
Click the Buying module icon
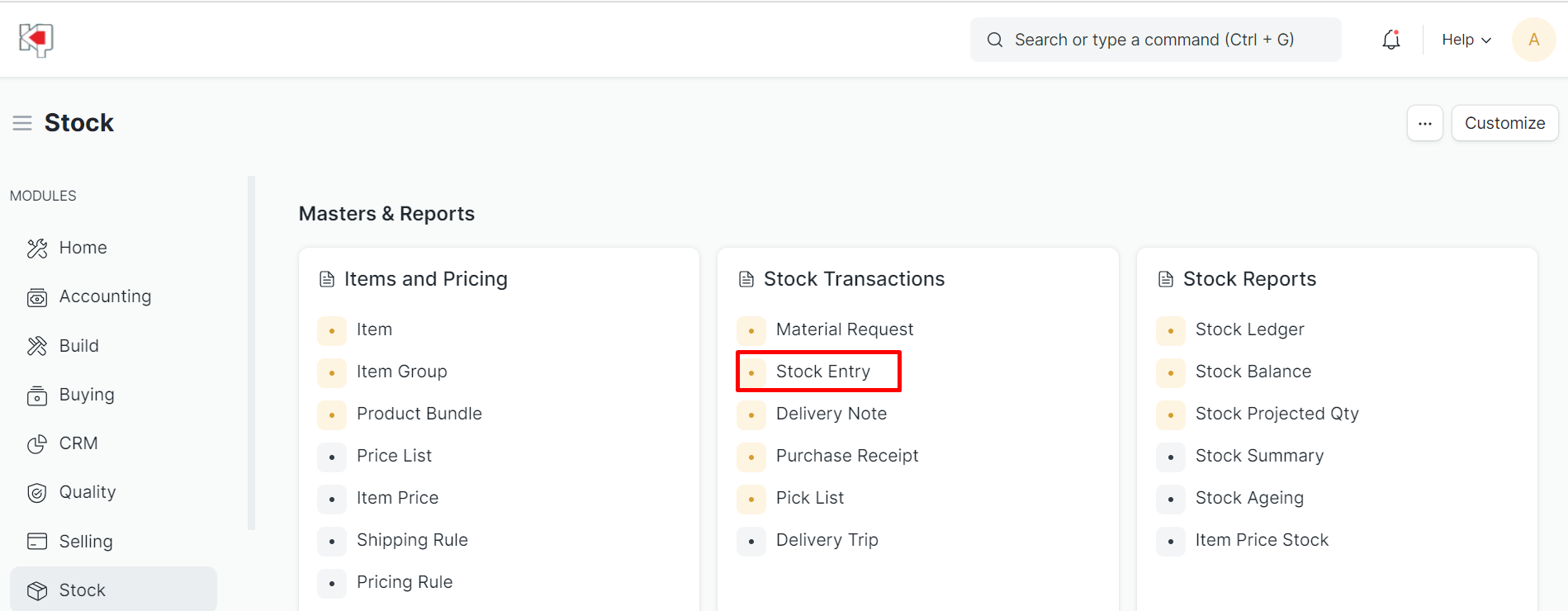37,395
